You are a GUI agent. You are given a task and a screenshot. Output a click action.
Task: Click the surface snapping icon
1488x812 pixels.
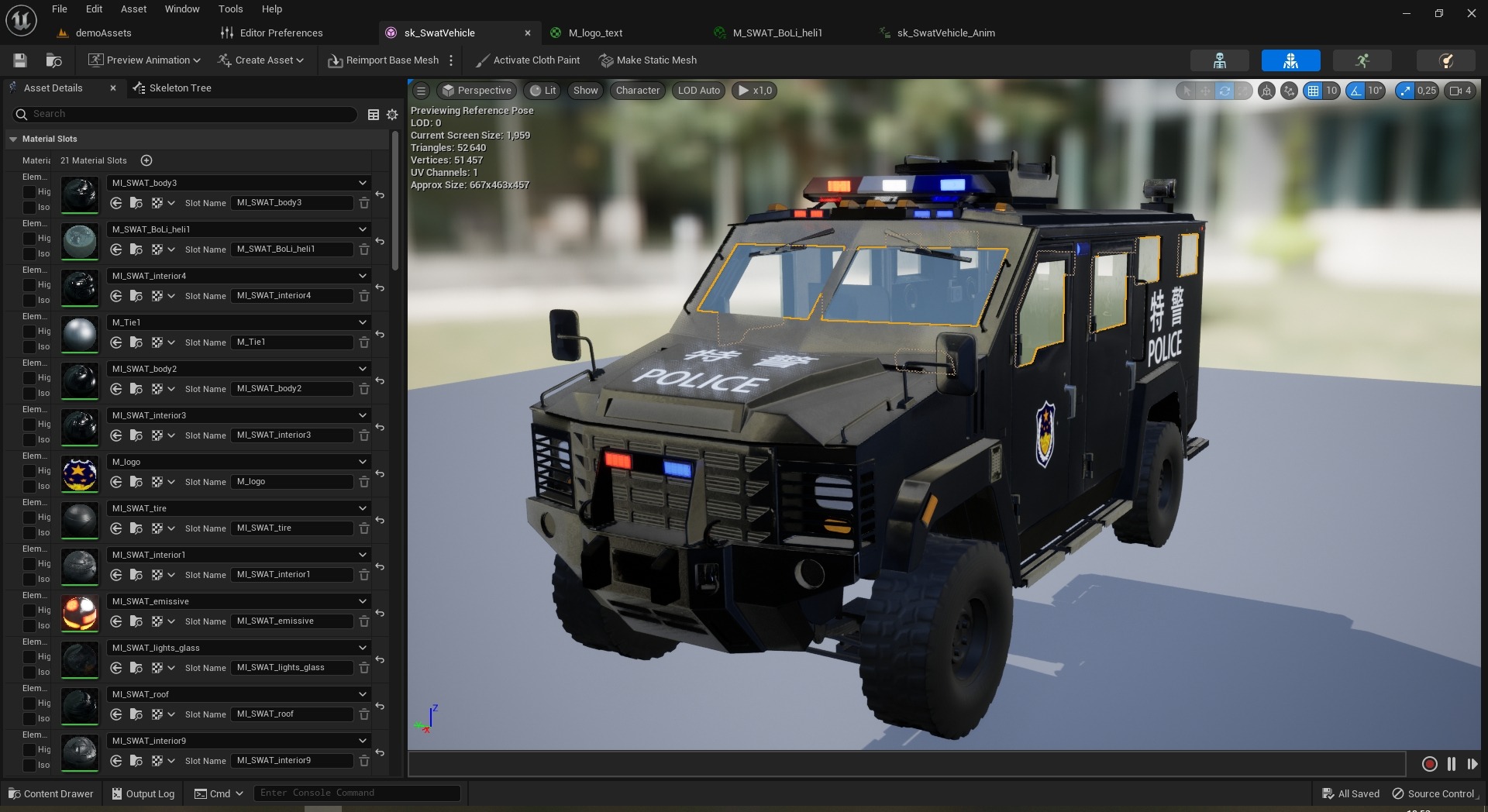[1289, 91]
